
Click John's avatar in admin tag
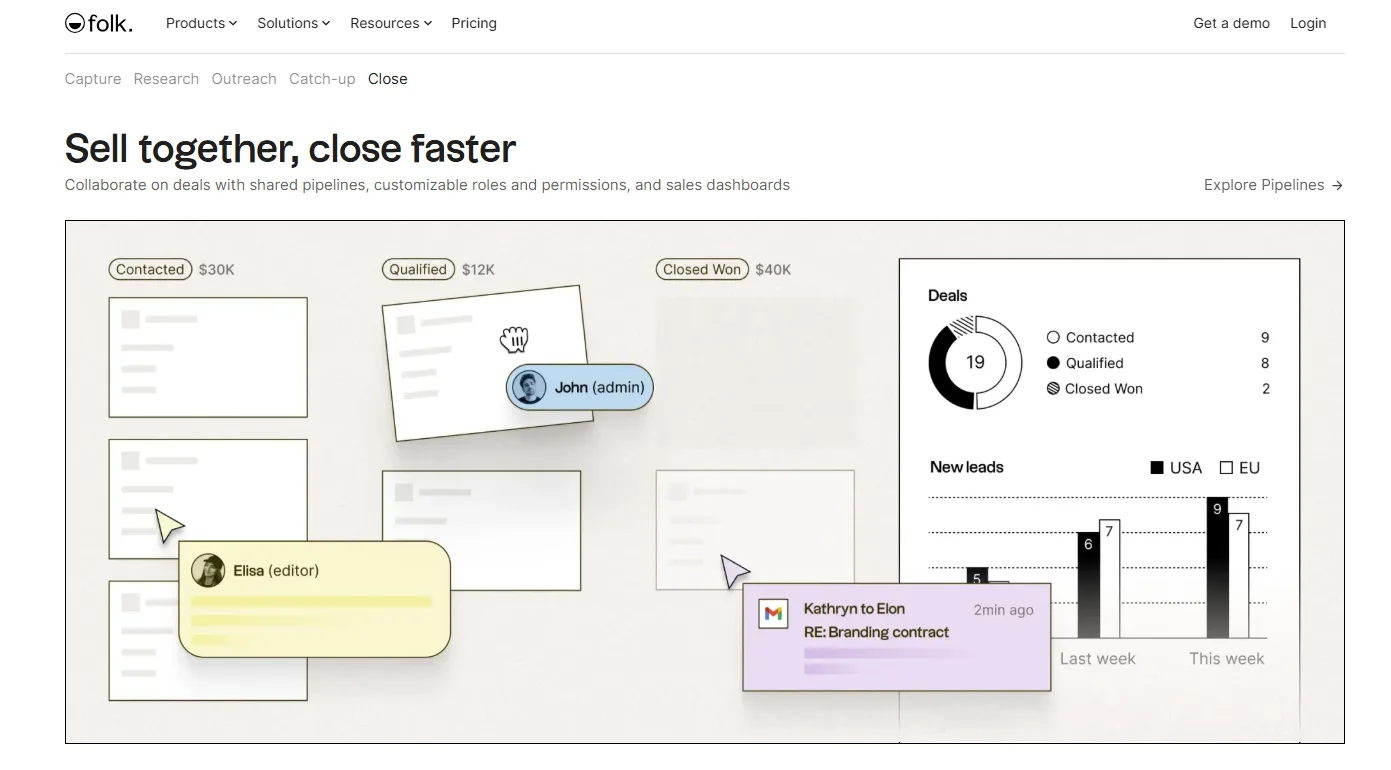click(x=528, y=387)
